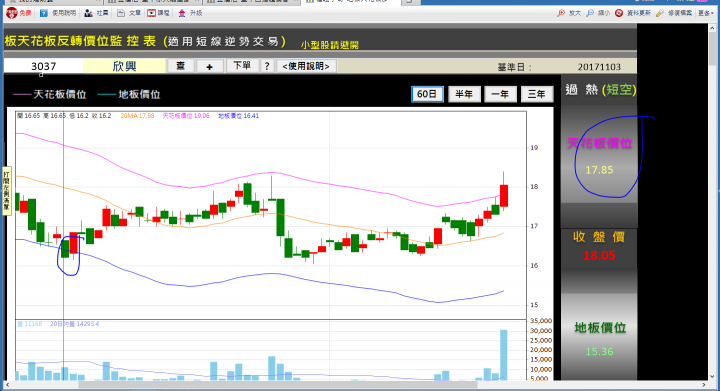Click the horizontal scrollbar left arrow
This screenshot has width=720, height=391.
coord(7,385)
